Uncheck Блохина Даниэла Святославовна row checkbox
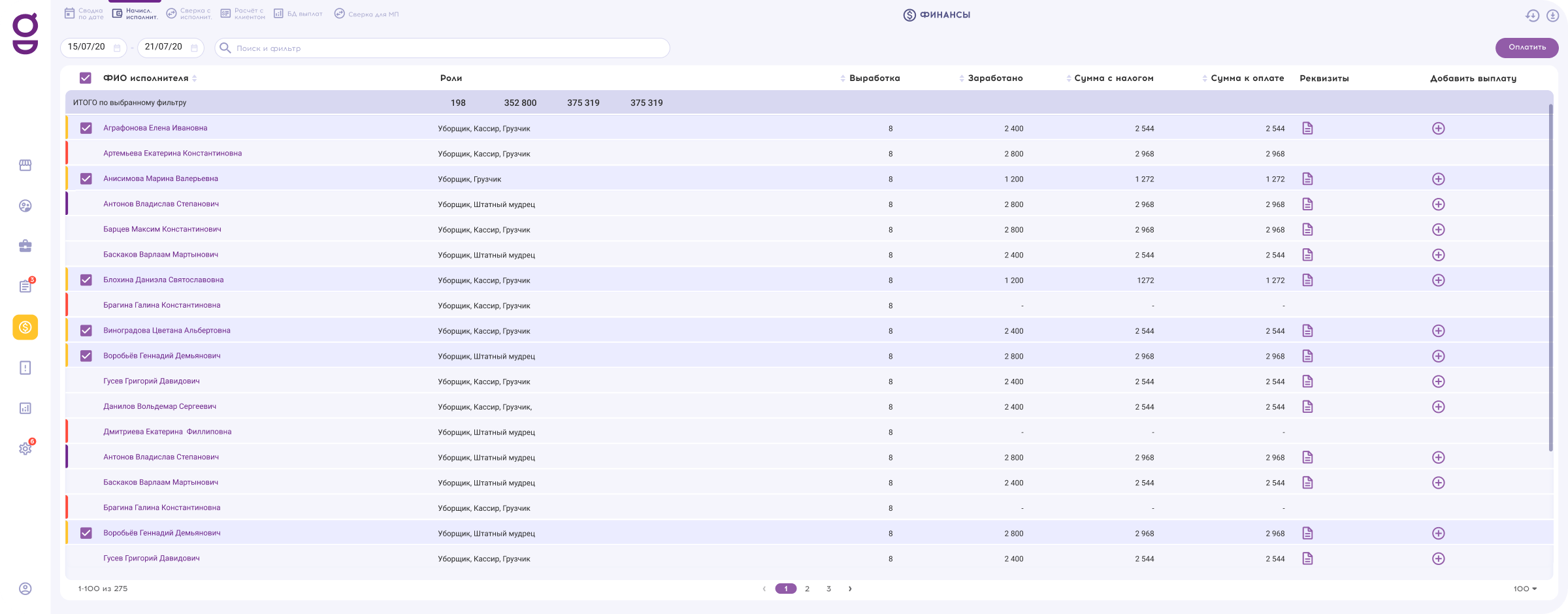Screen dimensions: 1568x614 click(86, 280)
